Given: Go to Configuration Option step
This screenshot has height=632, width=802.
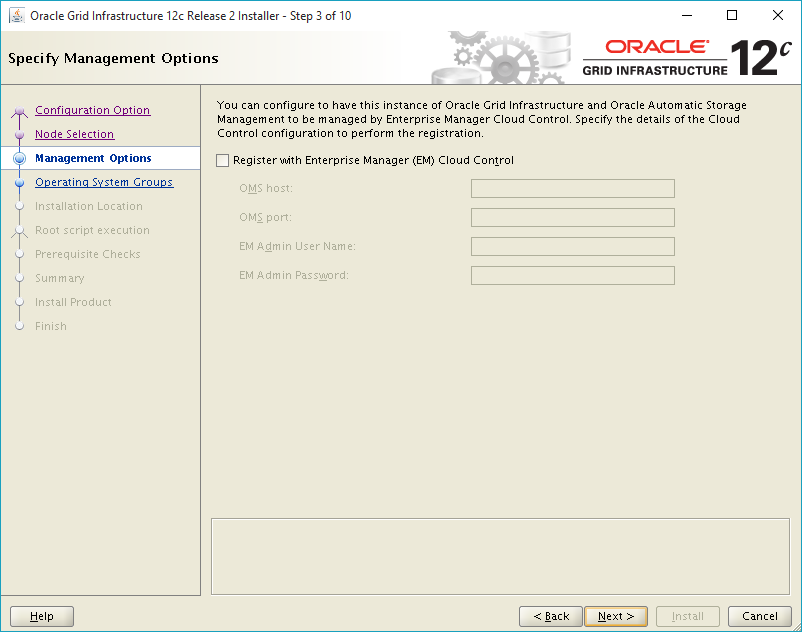Looking at the screenshot, I should pos(93,110).
